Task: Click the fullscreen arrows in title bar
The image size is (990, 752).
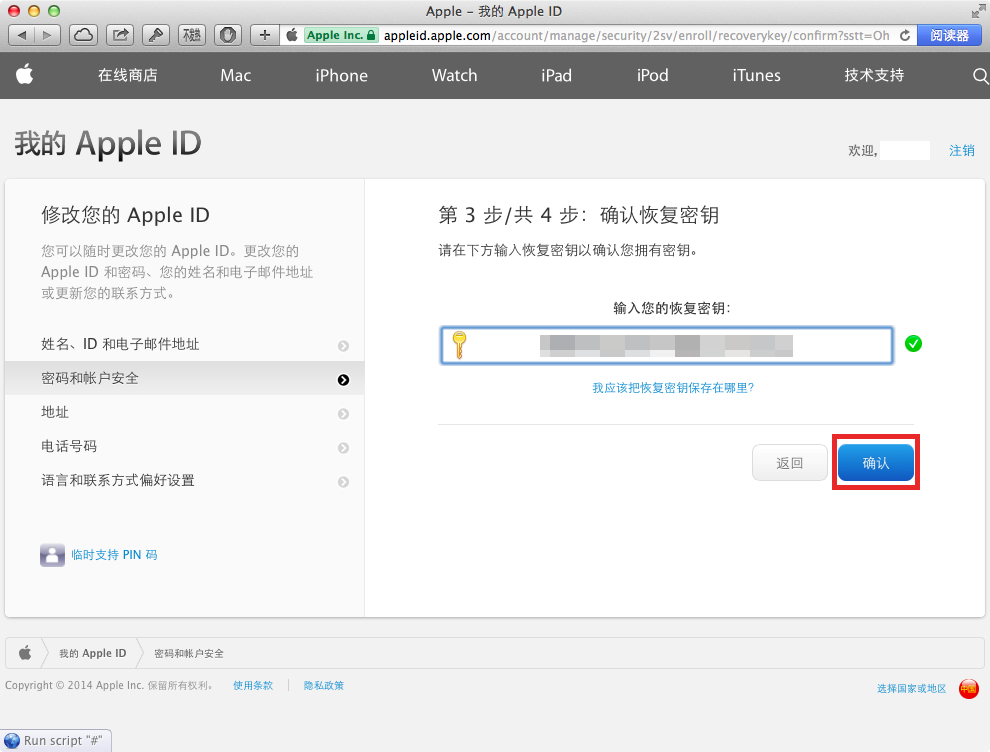Action: pos(979,11)
